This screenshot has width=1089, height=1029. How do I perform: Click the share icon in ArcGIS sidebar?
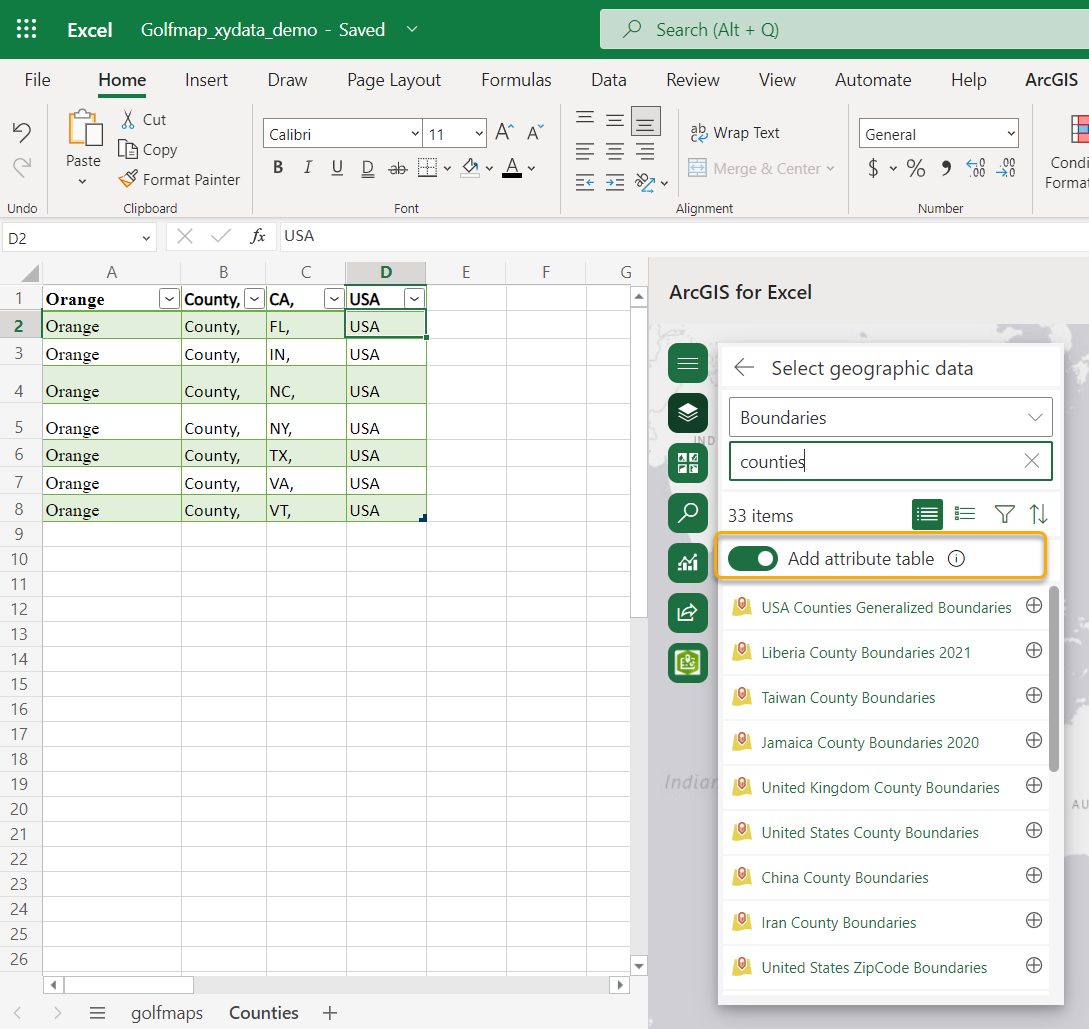coord(687,613)
